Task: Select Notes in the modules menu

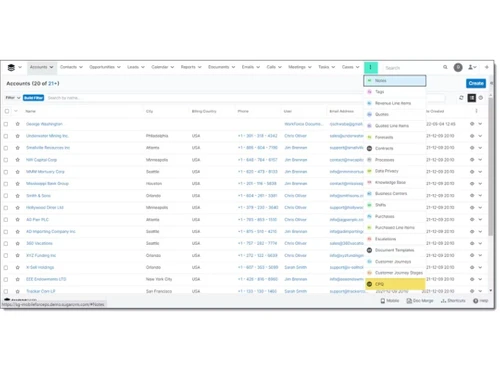Action: [395, 81]
